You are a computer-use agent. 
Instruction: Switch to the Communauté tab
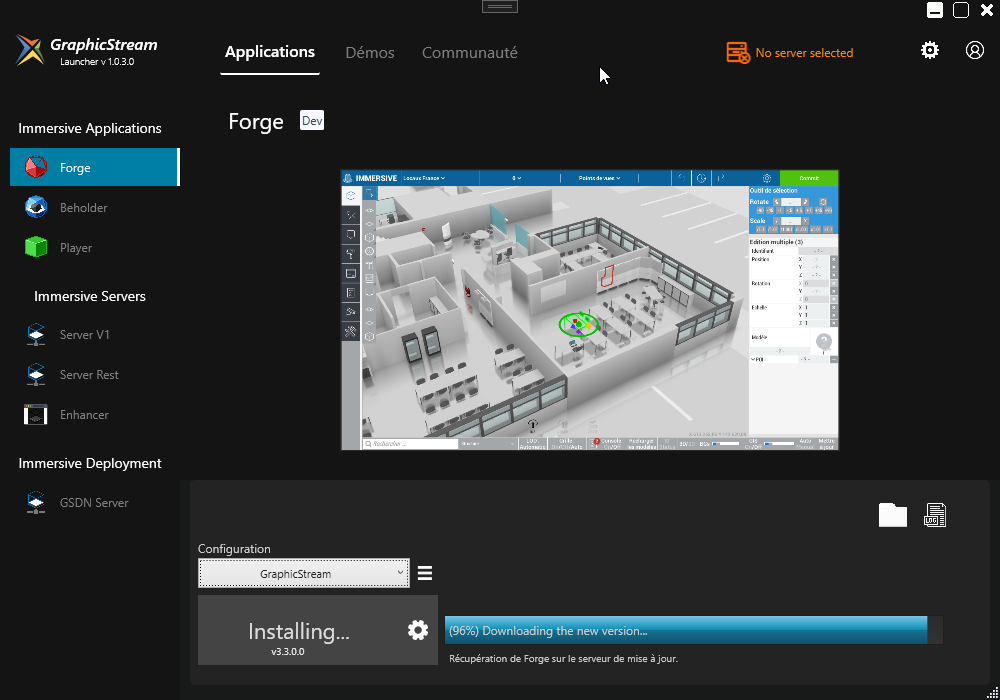[x=470, y=52]
